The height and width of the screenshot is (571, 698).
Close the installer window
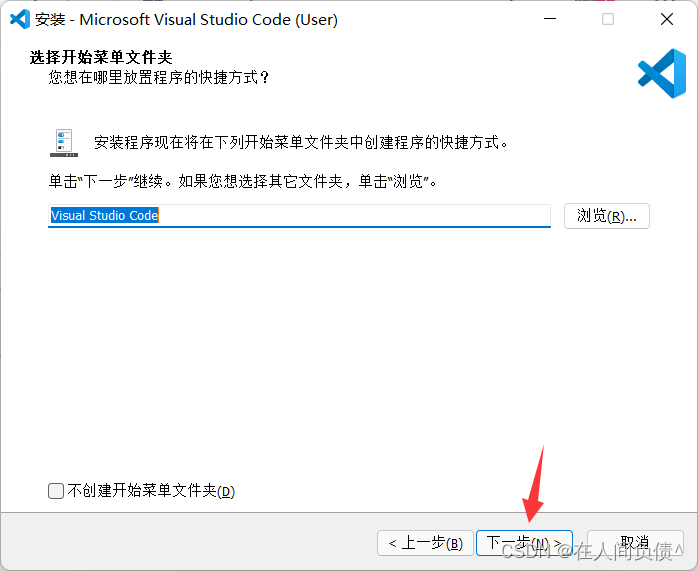[x=667, y=19]
